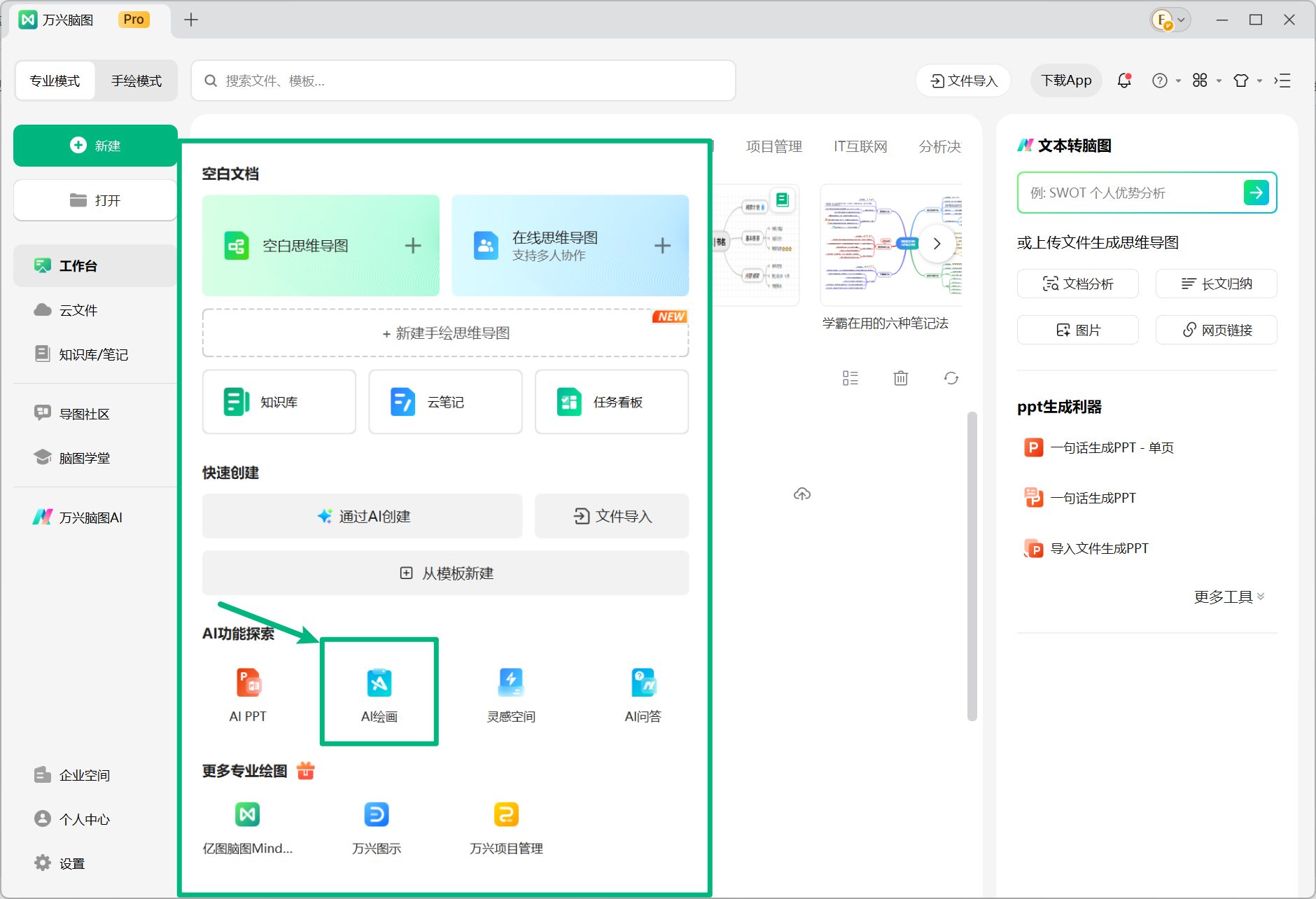Switch to 手绘模式
The width and height of the screenshot is (1316, 899).
pyautogui.click(x=136, y=81)
